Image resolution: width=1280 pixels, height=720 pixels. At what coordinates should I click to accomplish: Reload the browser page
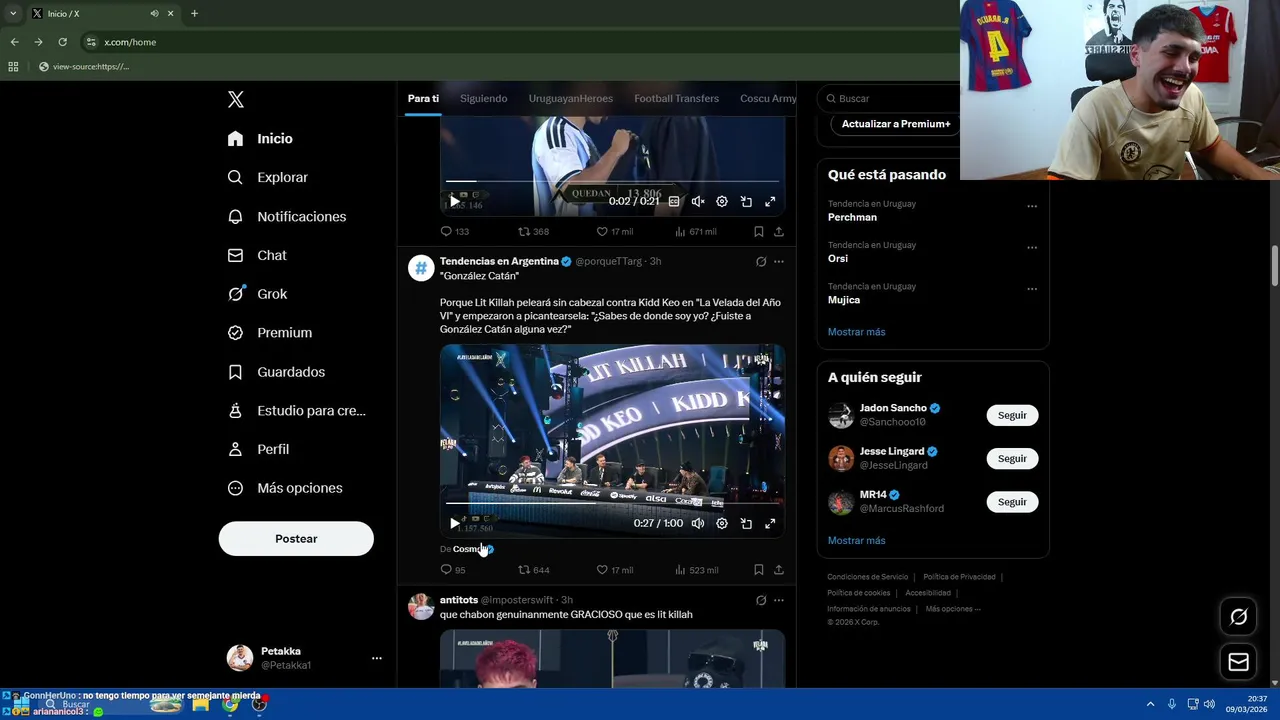(62, 42)
